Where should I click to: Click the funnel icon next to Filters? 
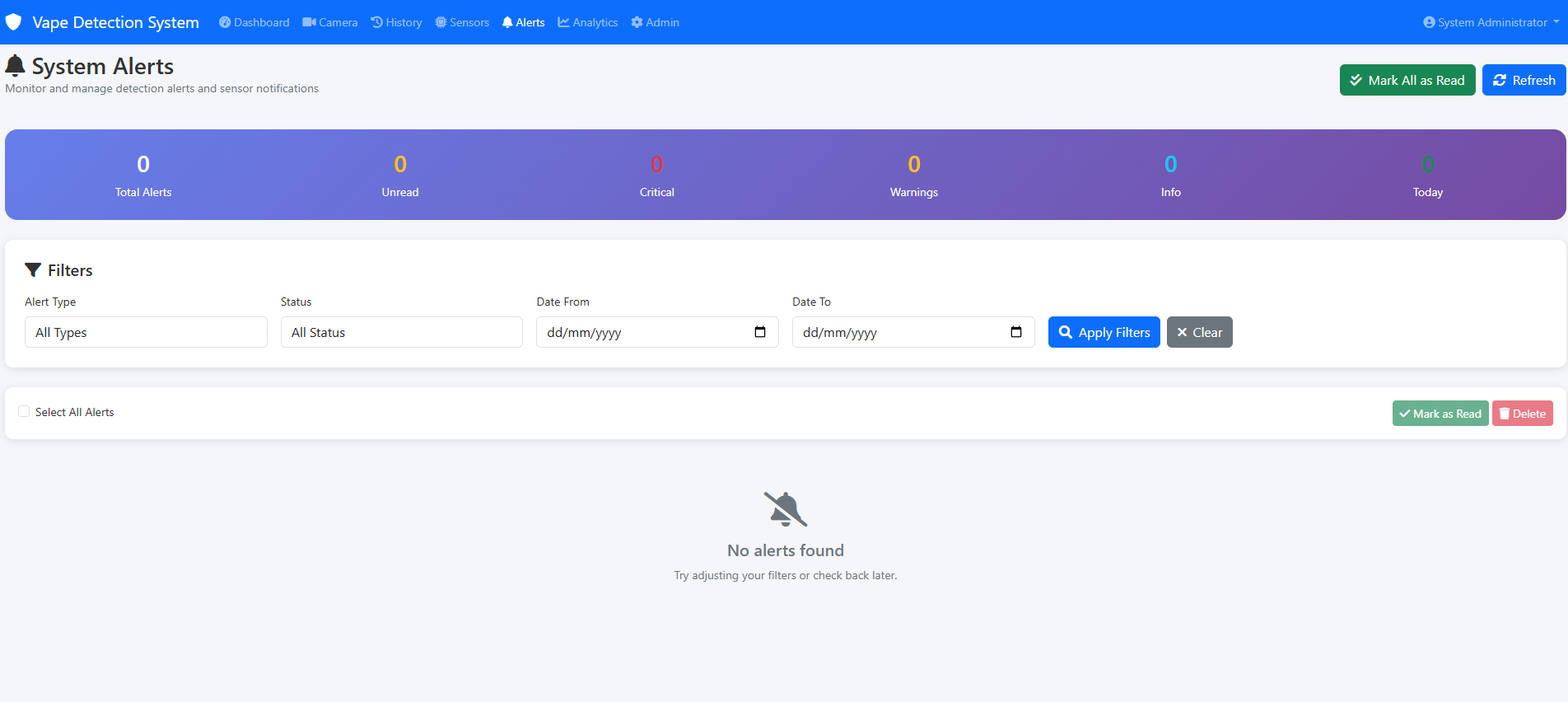tap(33, 270)
